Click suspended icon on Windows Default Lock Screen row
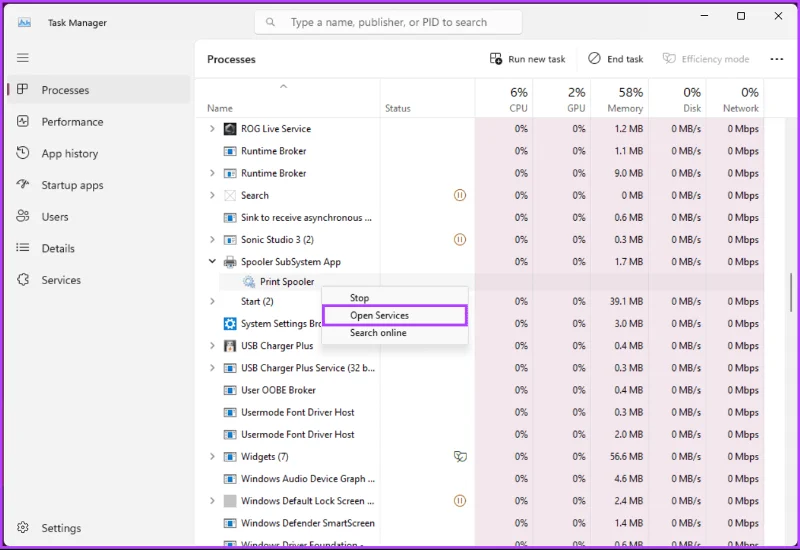The width and height of the screenshot is (800, 550). (x=460, y=501)
